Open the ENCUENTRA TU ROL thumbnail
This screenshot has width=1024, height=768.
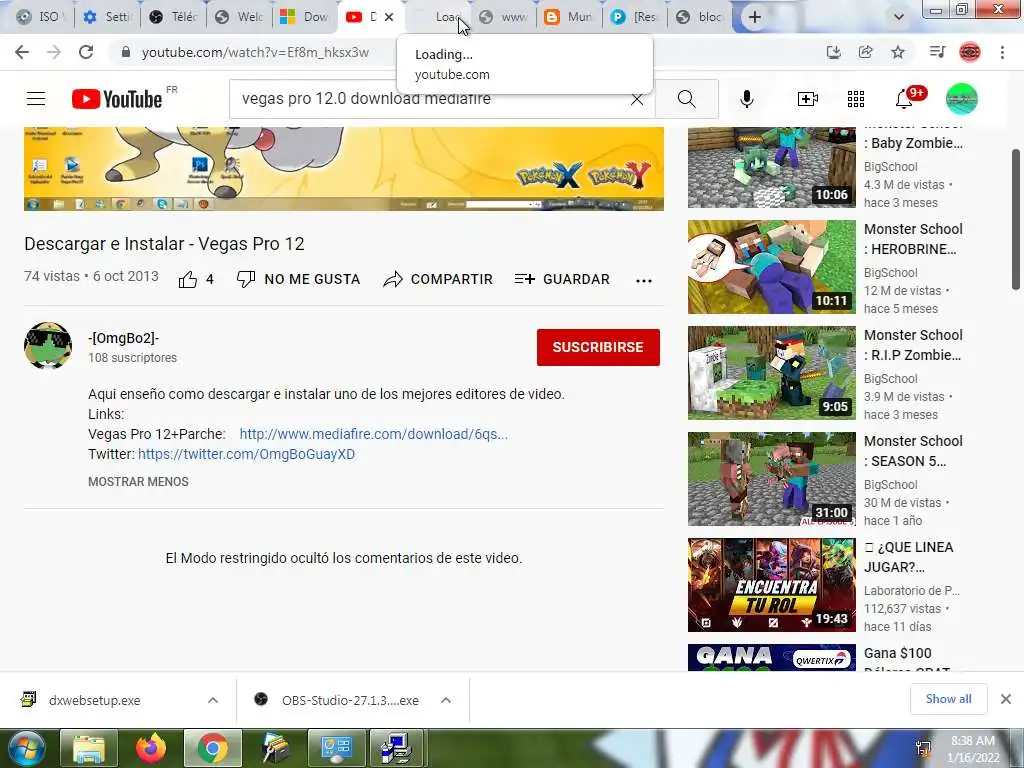coord(771,584)
